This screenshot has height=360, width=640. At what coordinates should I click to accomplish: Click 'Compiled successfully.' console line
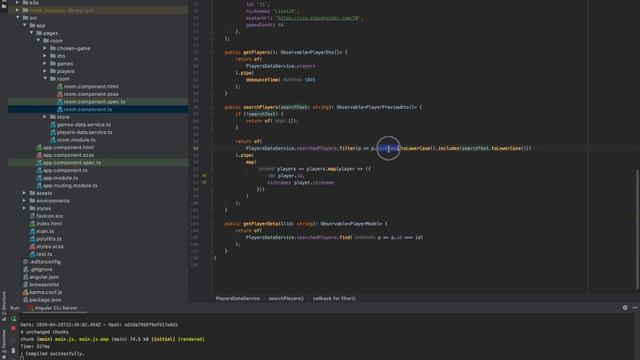coord(55,353)
